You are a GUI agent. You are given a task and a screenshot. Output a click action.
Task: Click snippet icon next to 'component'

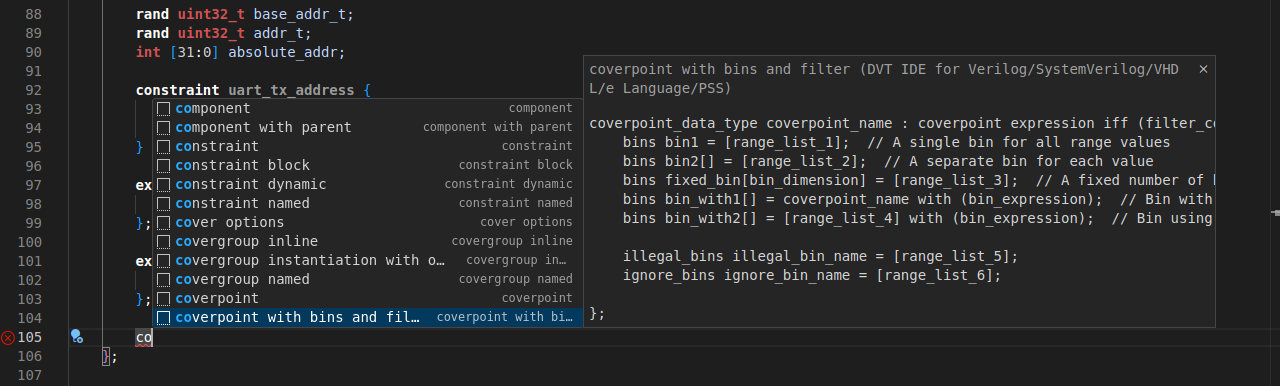point(163,108)
